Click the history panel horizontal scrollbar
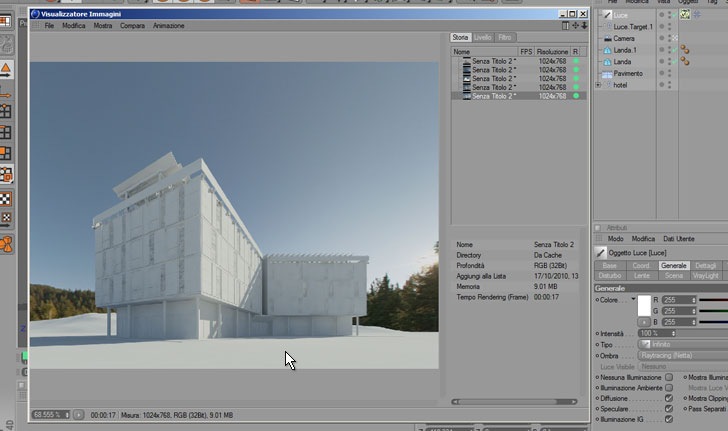 pos(514,402)
